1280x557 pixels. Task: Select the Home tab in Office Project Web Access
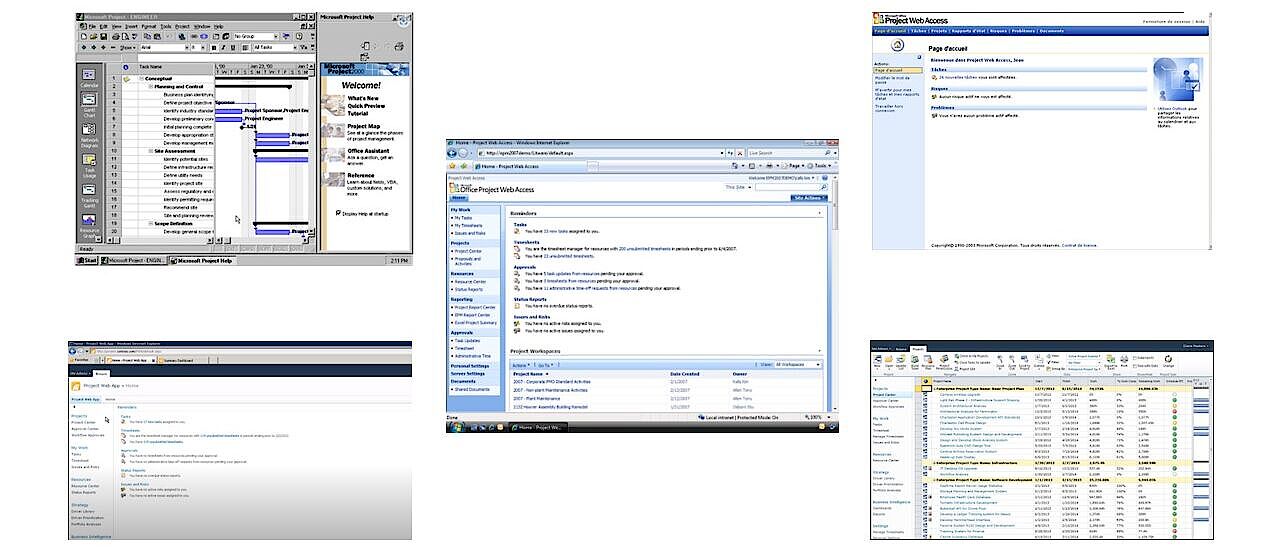[458, 198]
